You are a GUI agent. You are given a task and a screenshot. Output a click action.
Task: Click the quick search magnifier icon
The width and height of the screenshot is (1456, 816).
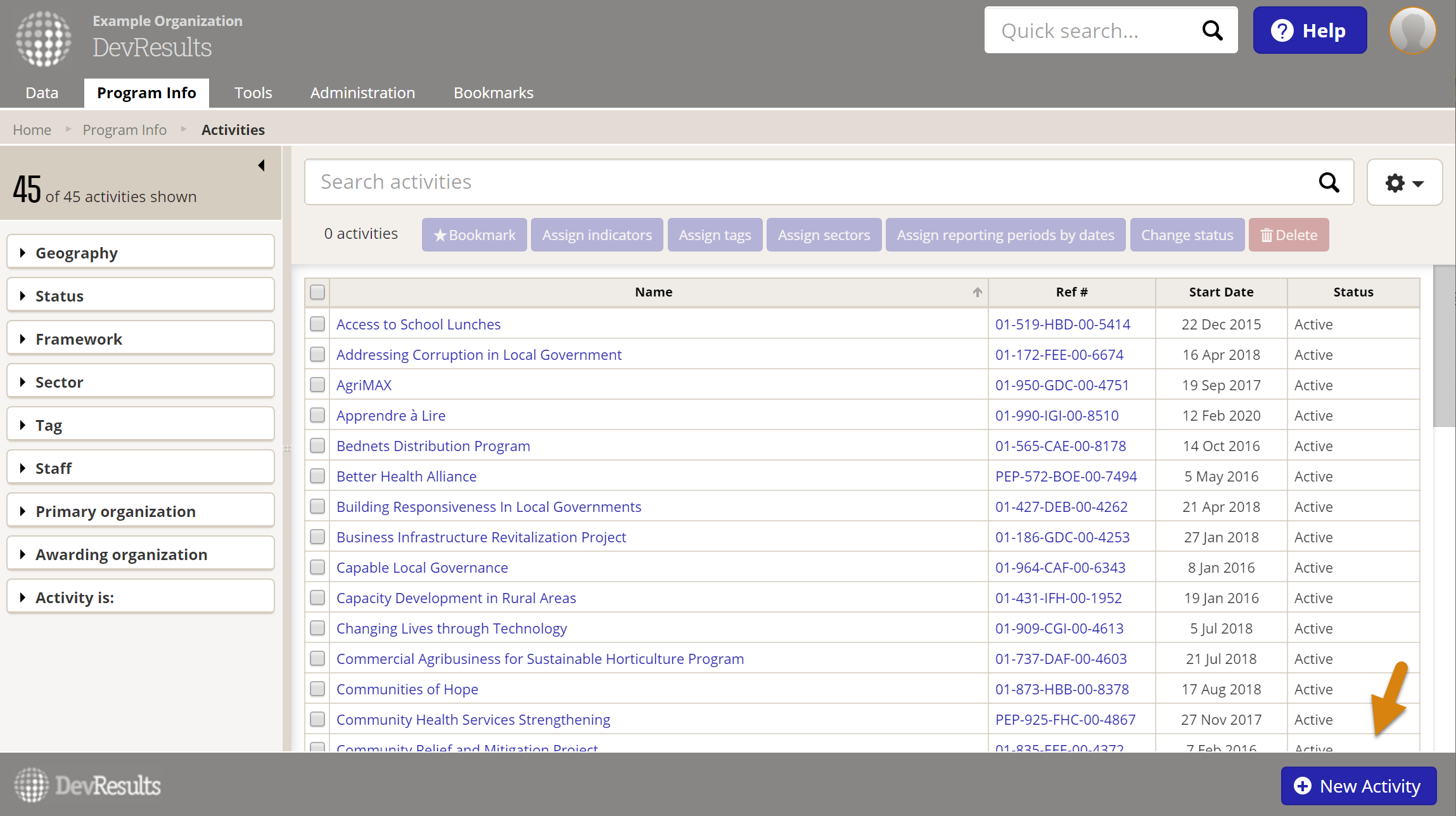click(1211, 30)
